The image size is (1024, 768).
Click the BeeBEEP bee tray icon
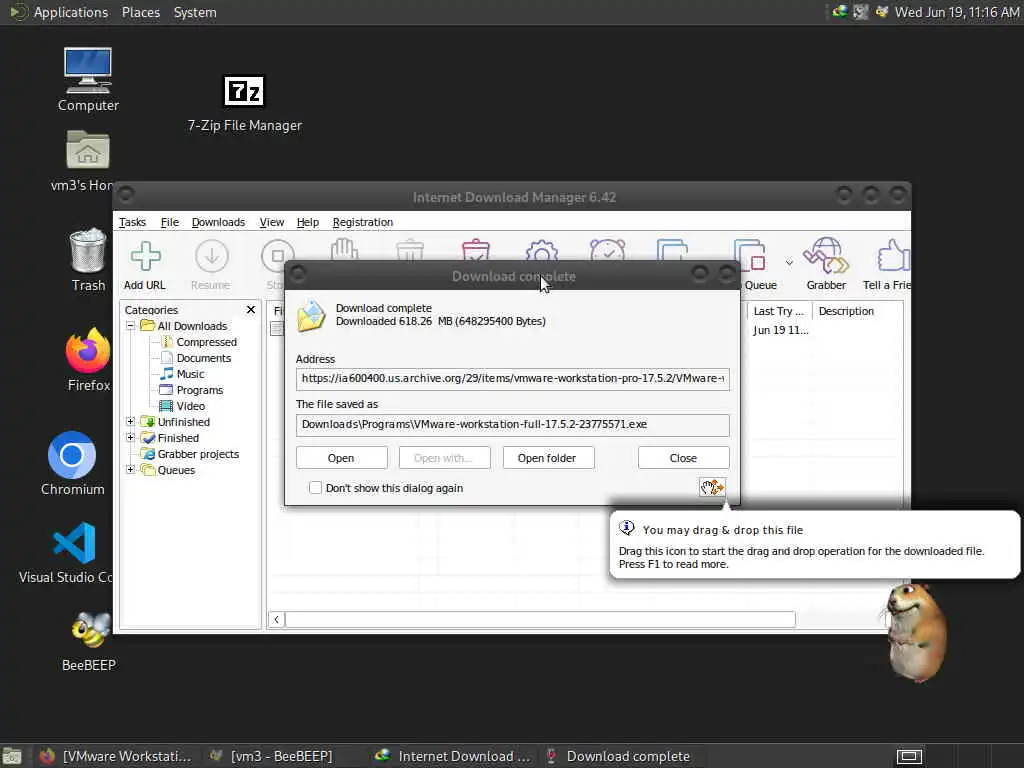pos(882,12)
